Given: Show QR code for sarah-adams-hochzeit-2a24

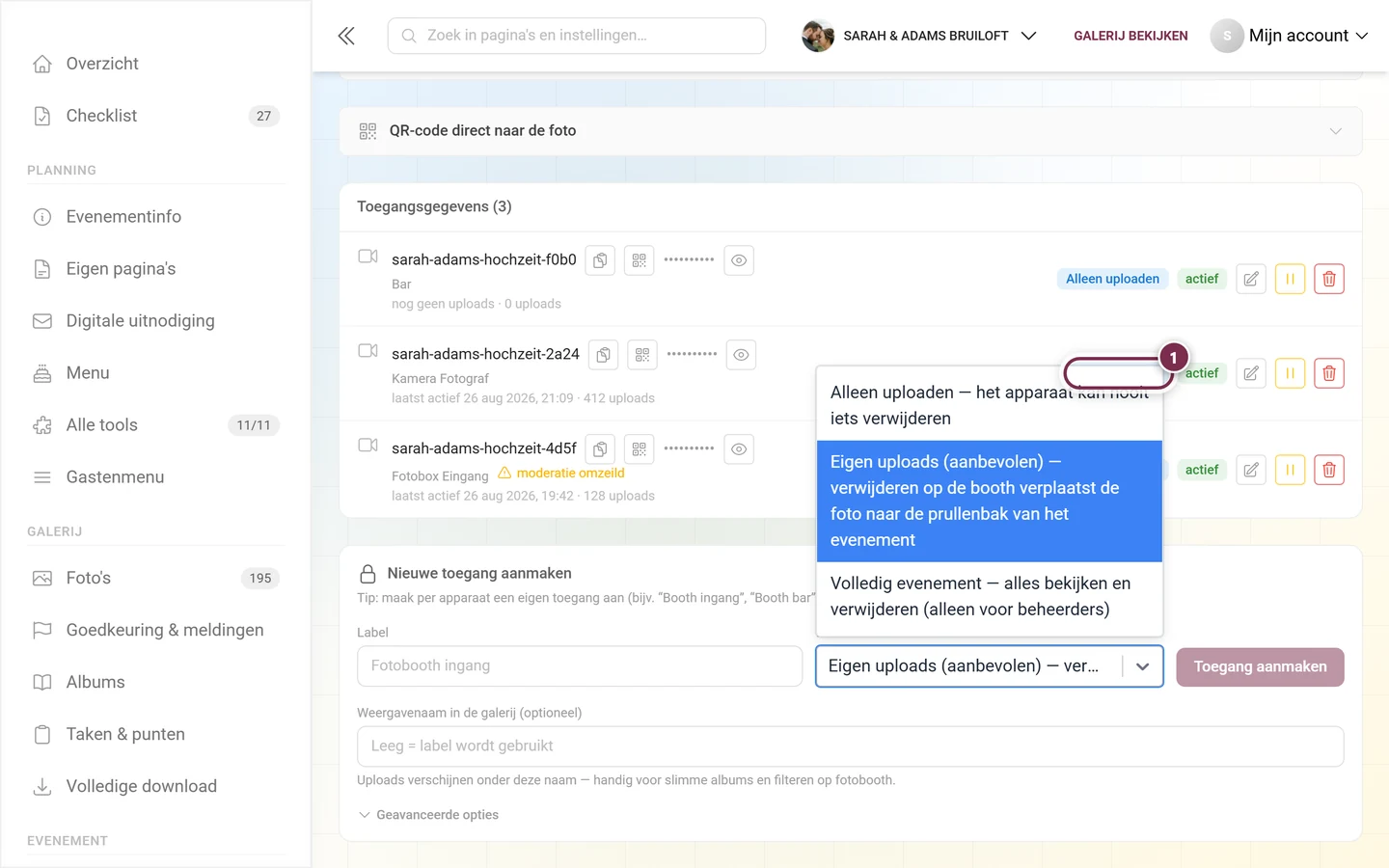Looking at the screenshot, I should click(641, 355).
